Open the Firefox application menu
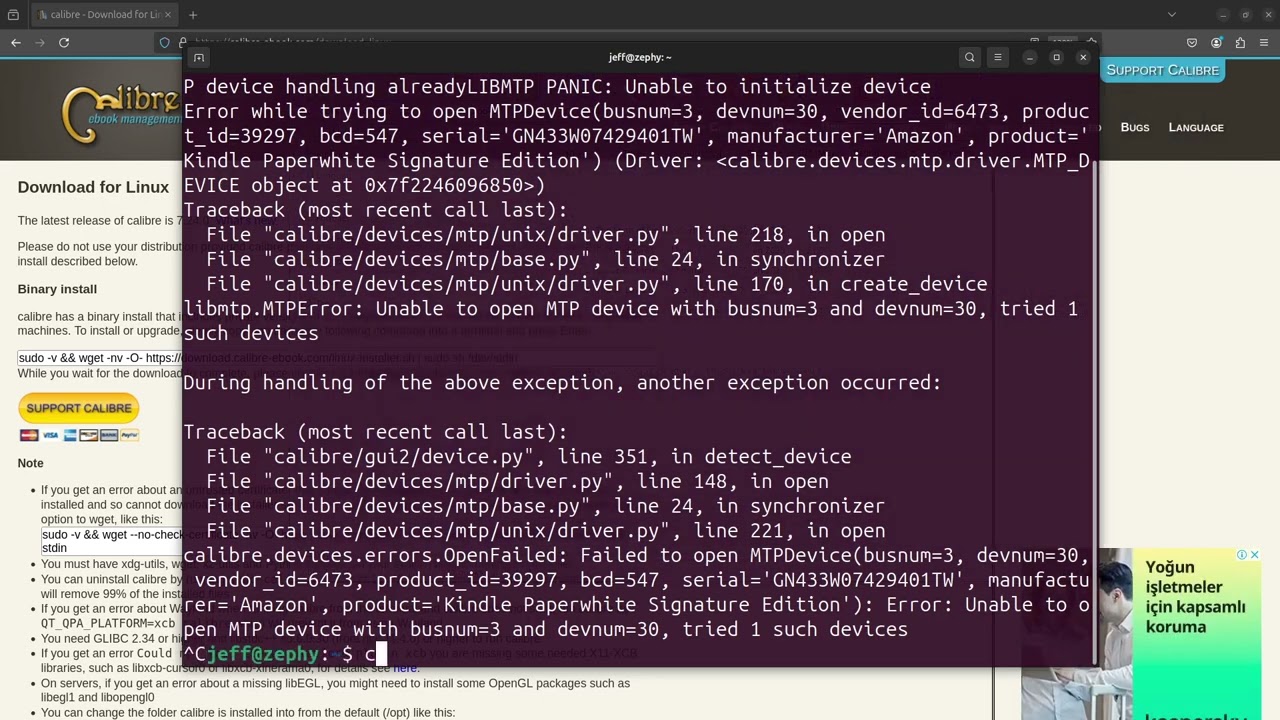The image size is (1280, 720). [x=1264, y=42]
